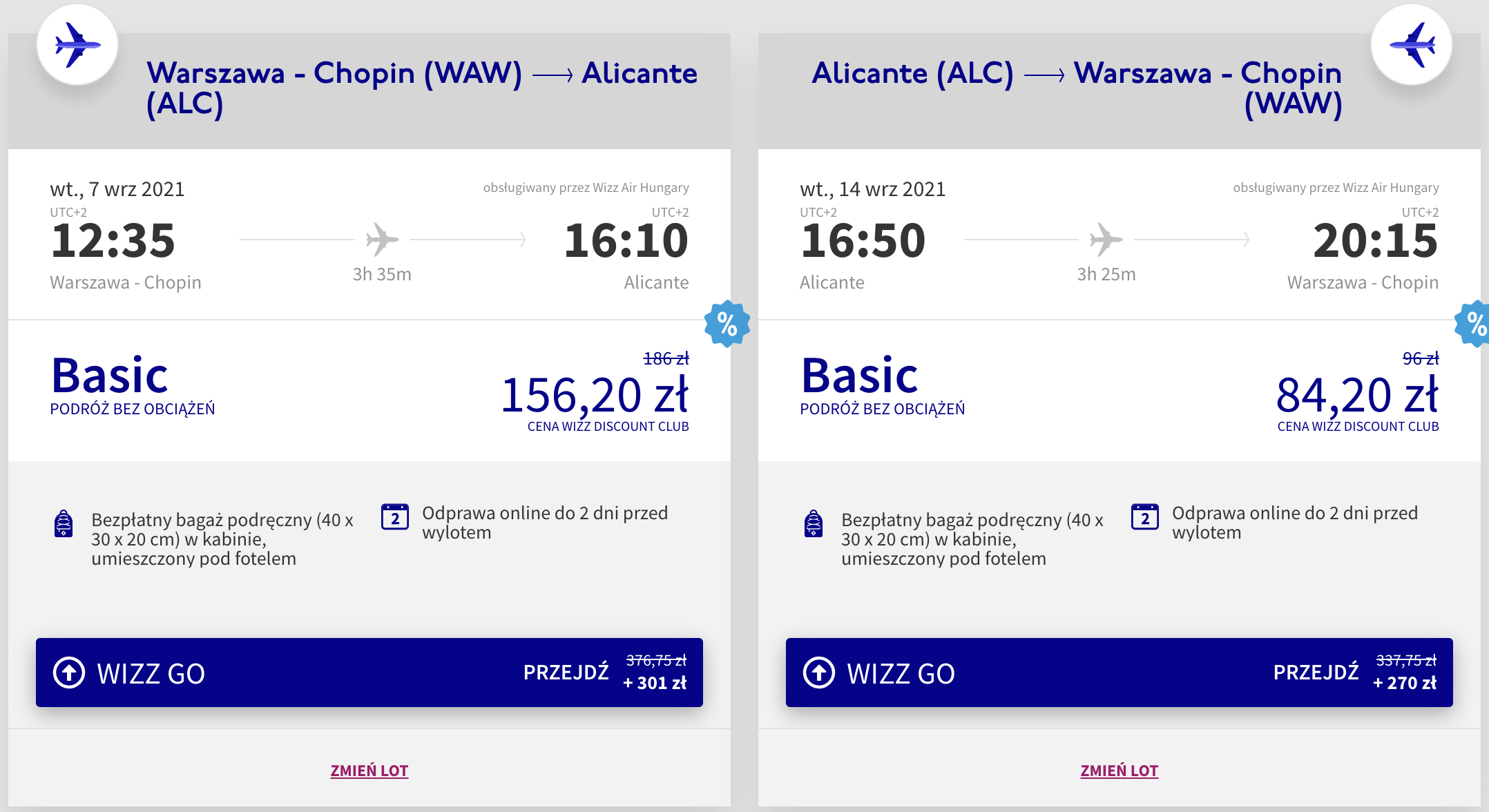Click the airplane icon above the Alicante-Warszawa flight
The width and height of the screenshot is (1489, 812).
coord(1412,45)
